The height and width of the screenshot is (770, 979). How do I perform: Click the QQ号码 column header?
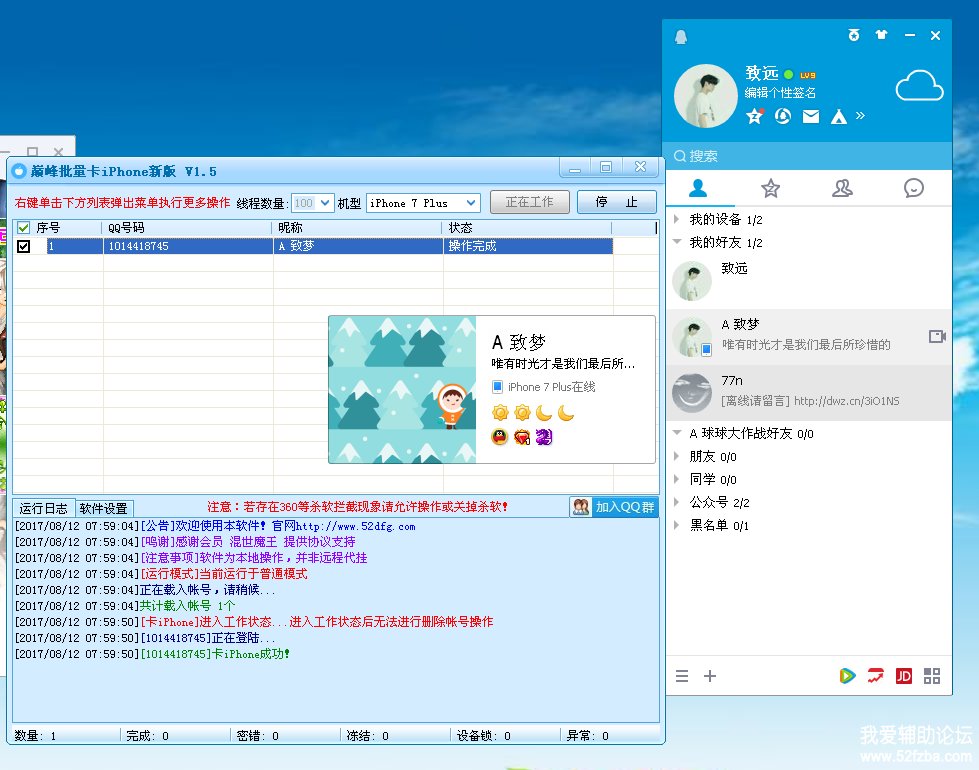[187, 227]
